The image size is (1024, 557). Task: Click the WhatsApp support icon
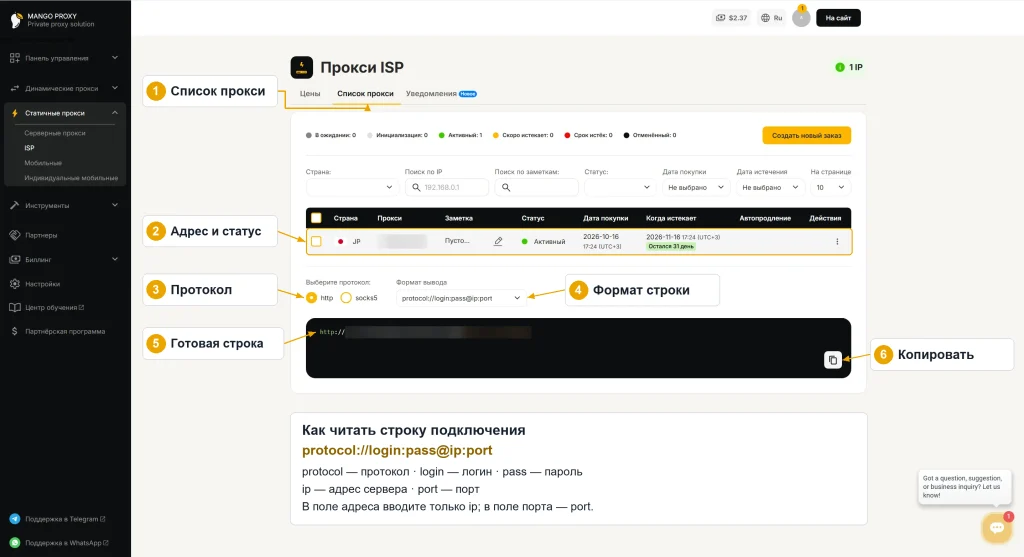pos(14,543)
